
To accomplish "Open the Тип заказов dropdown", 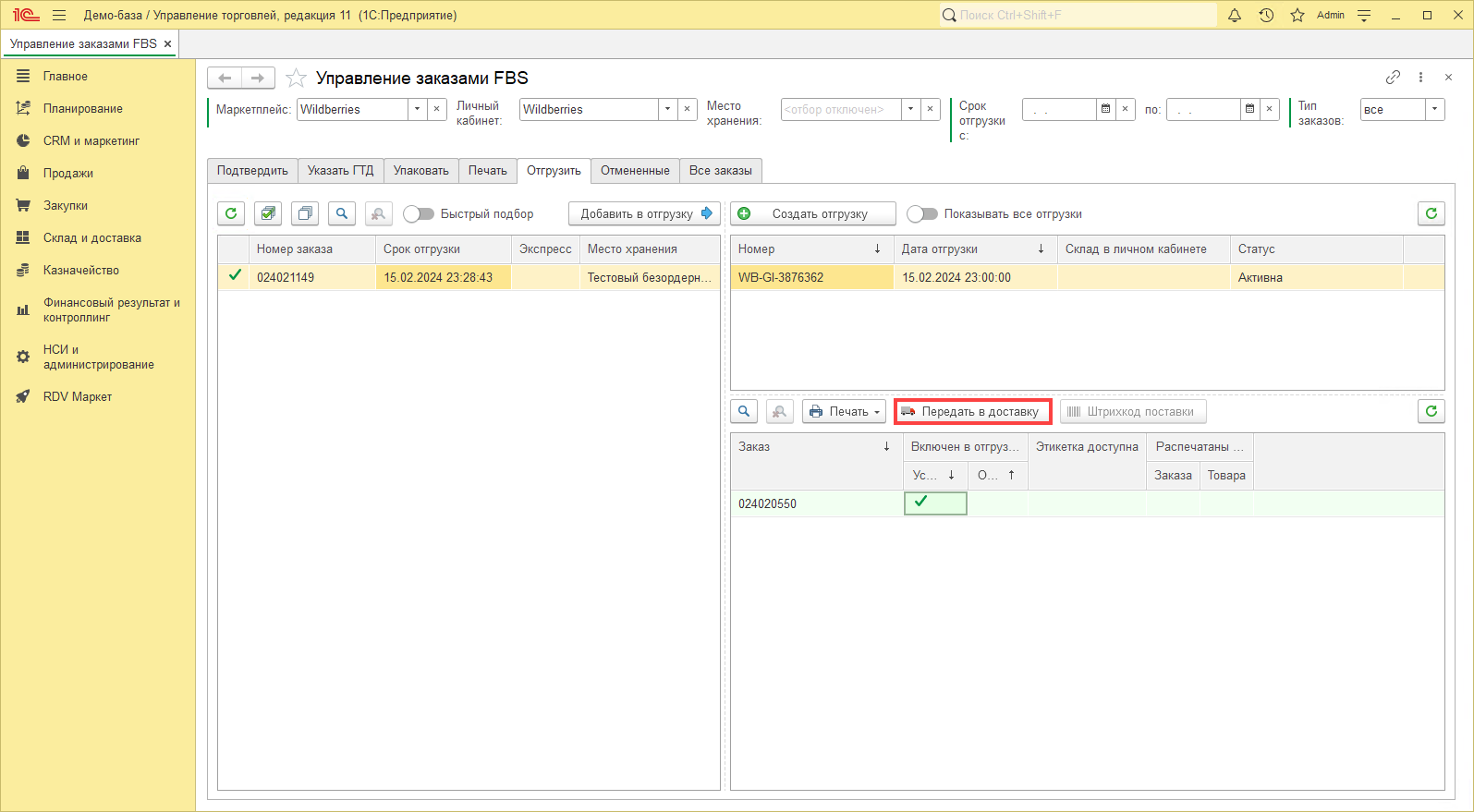I will [x=1434, y=109].
